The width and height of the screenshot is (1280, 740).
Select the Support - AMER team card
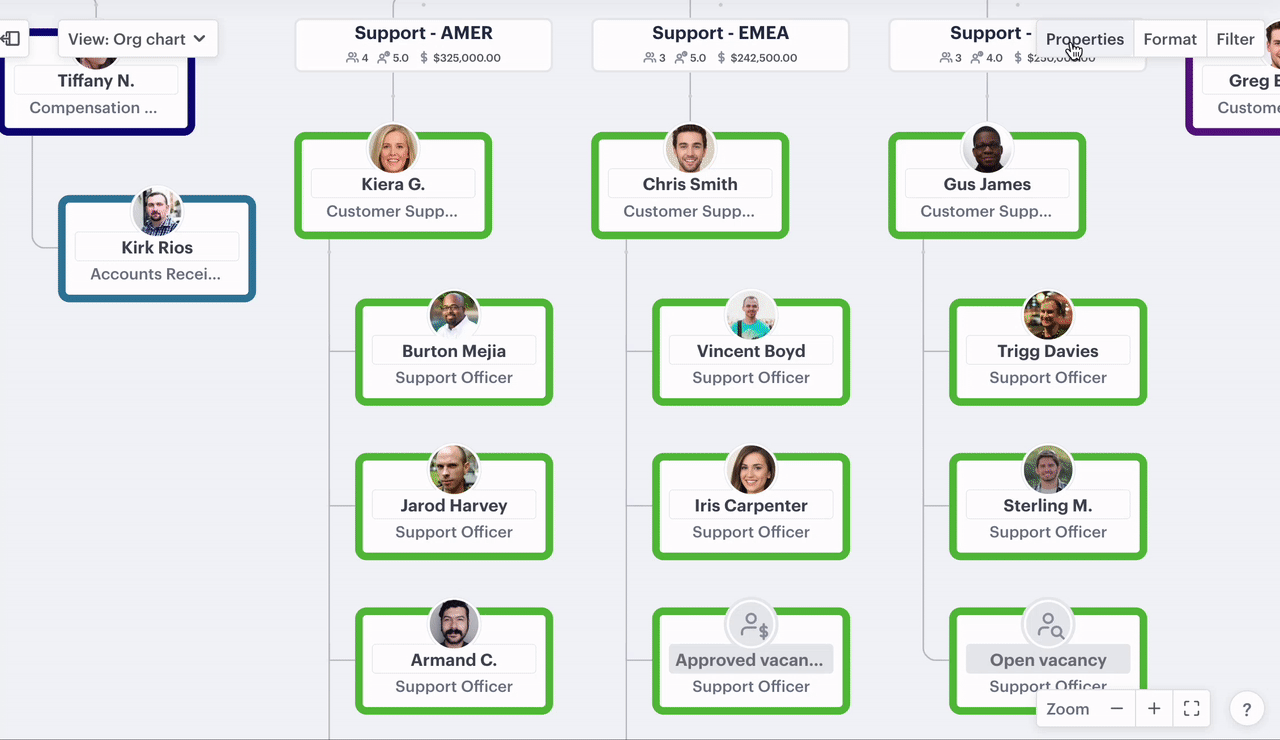click(x=423, y=45)
